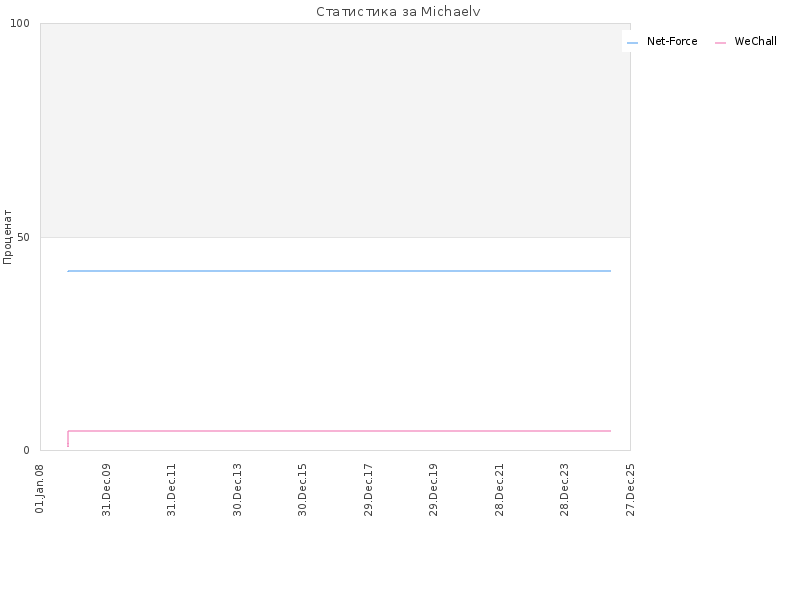The height and width of the screenshot is (600, 800).
Task: Click the date label 31.Dec.09
Action: tap(106, 490)
